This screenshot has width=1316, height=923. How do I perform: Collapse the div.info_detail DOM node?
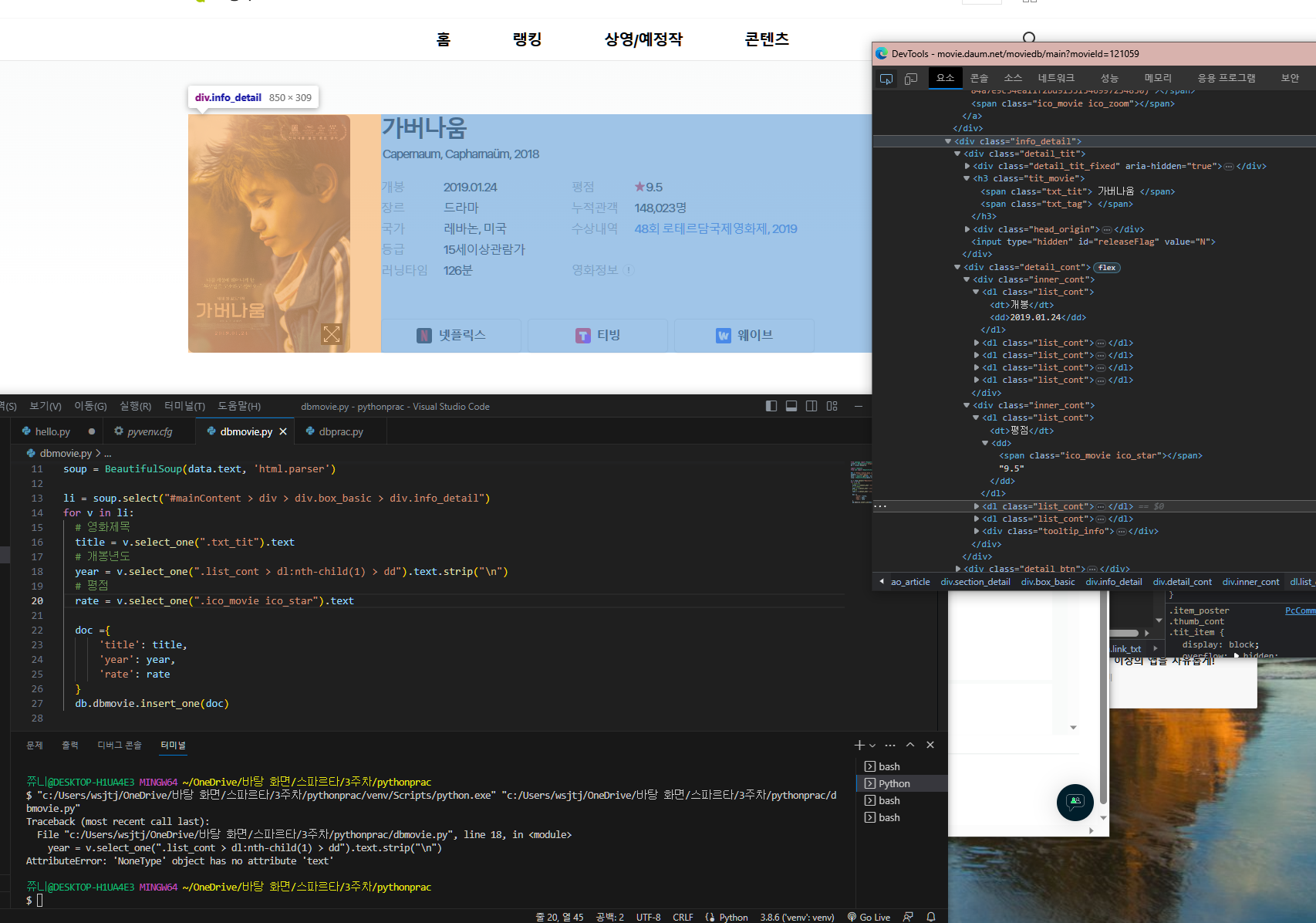[948, 141]
